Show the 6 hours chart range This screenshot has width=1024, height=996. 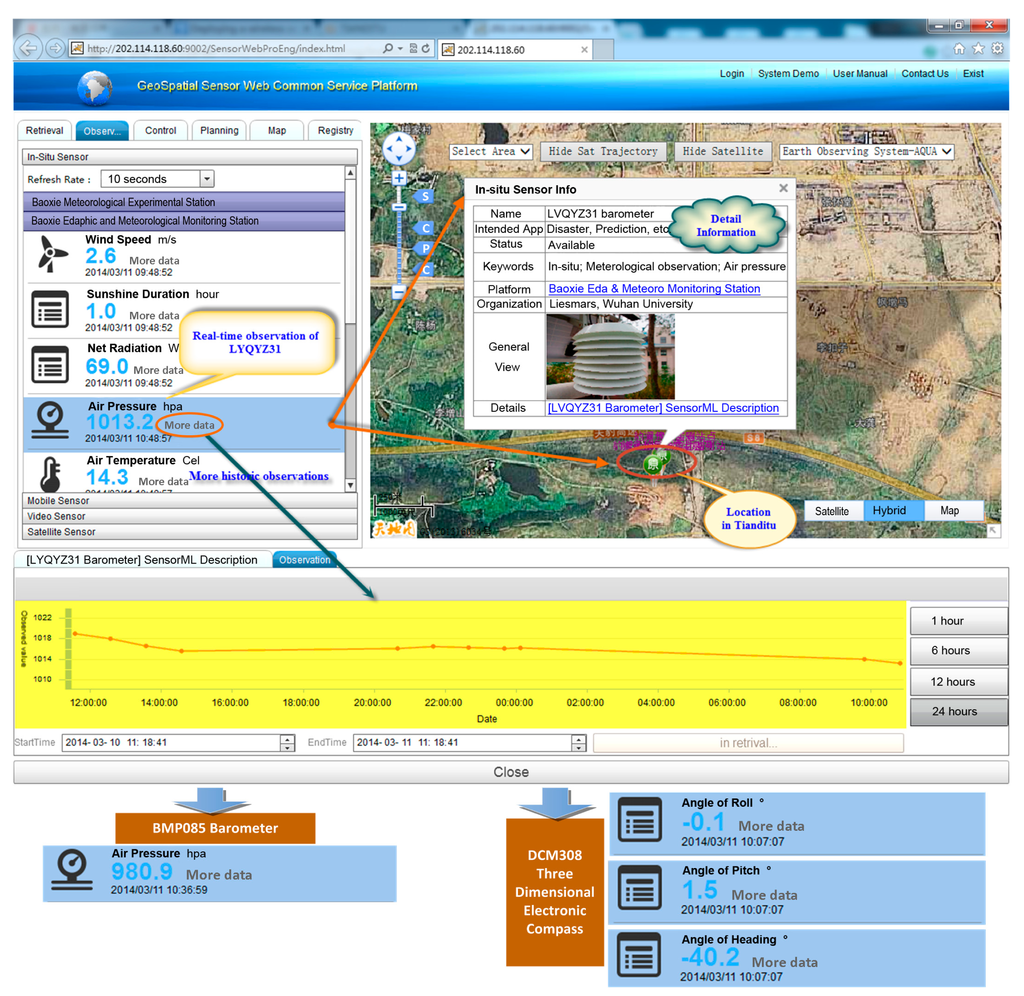pos(958,651)
